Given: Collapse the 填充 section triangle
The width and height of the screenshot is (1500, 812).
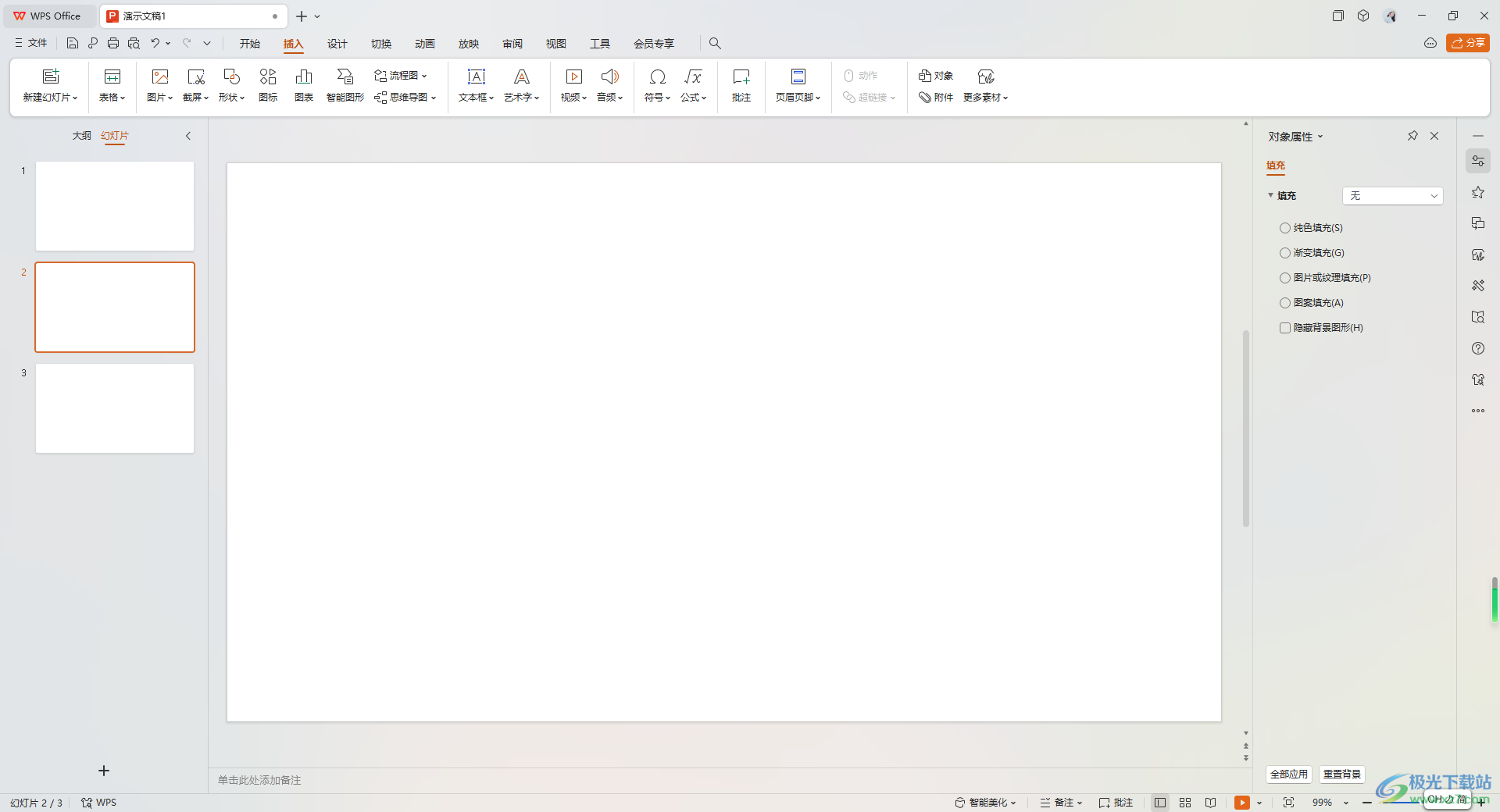Looking at the screenshot, I should tap(1270, 195).
